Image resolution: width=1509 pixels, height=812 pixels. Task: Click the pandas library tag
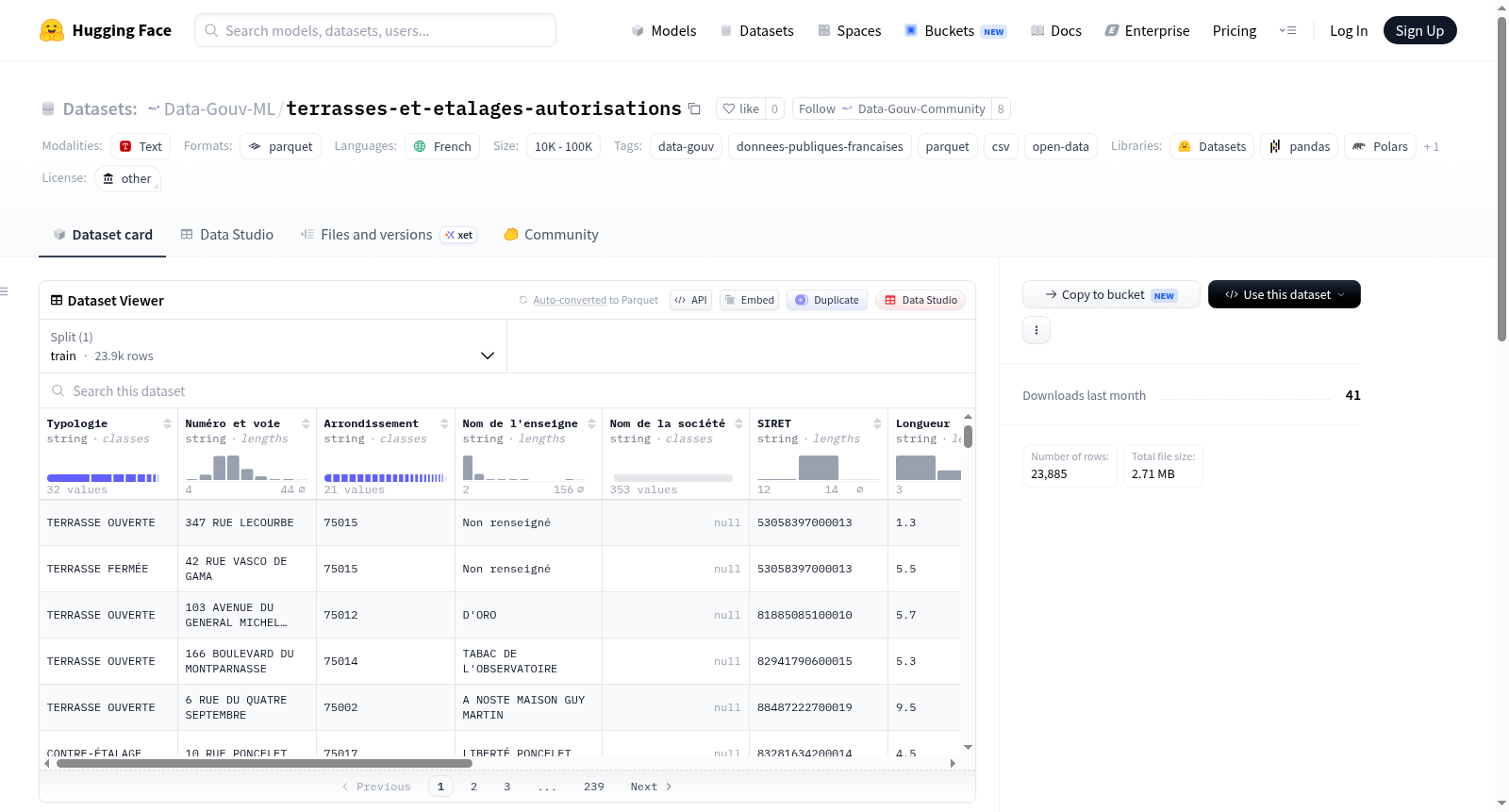tap(1299, 146)
